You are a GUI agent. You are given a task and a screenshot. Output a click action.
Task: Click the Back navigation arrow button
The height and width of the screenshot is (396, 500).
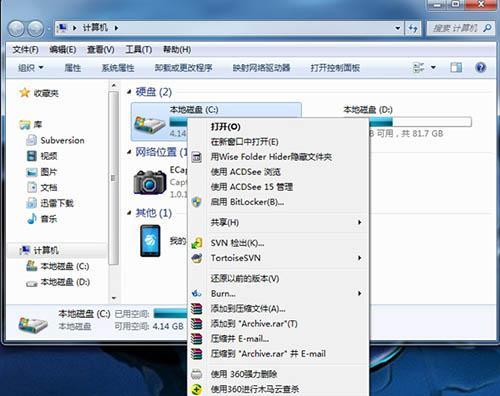pos(16,28)
